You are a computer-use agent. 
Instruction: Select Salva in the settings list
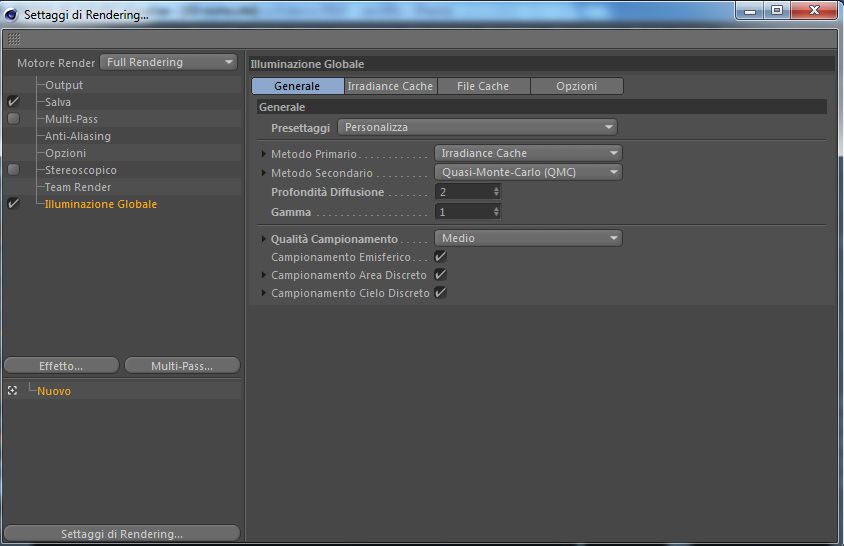pyautogui.click(x=58, y=102)
